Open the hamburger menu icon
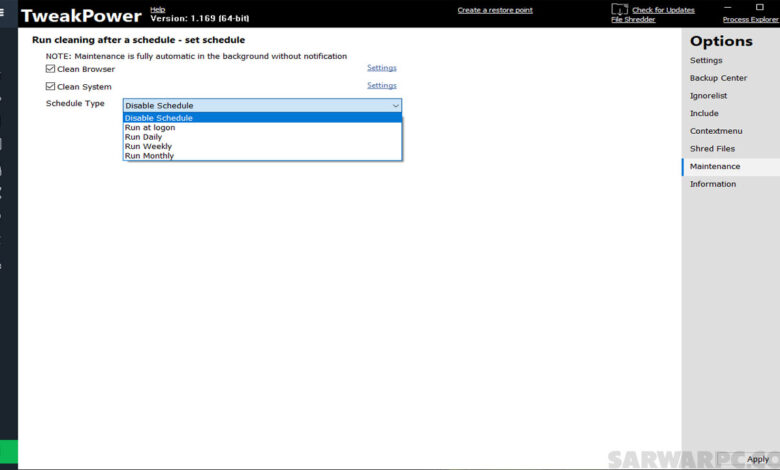 click(2, 11)
